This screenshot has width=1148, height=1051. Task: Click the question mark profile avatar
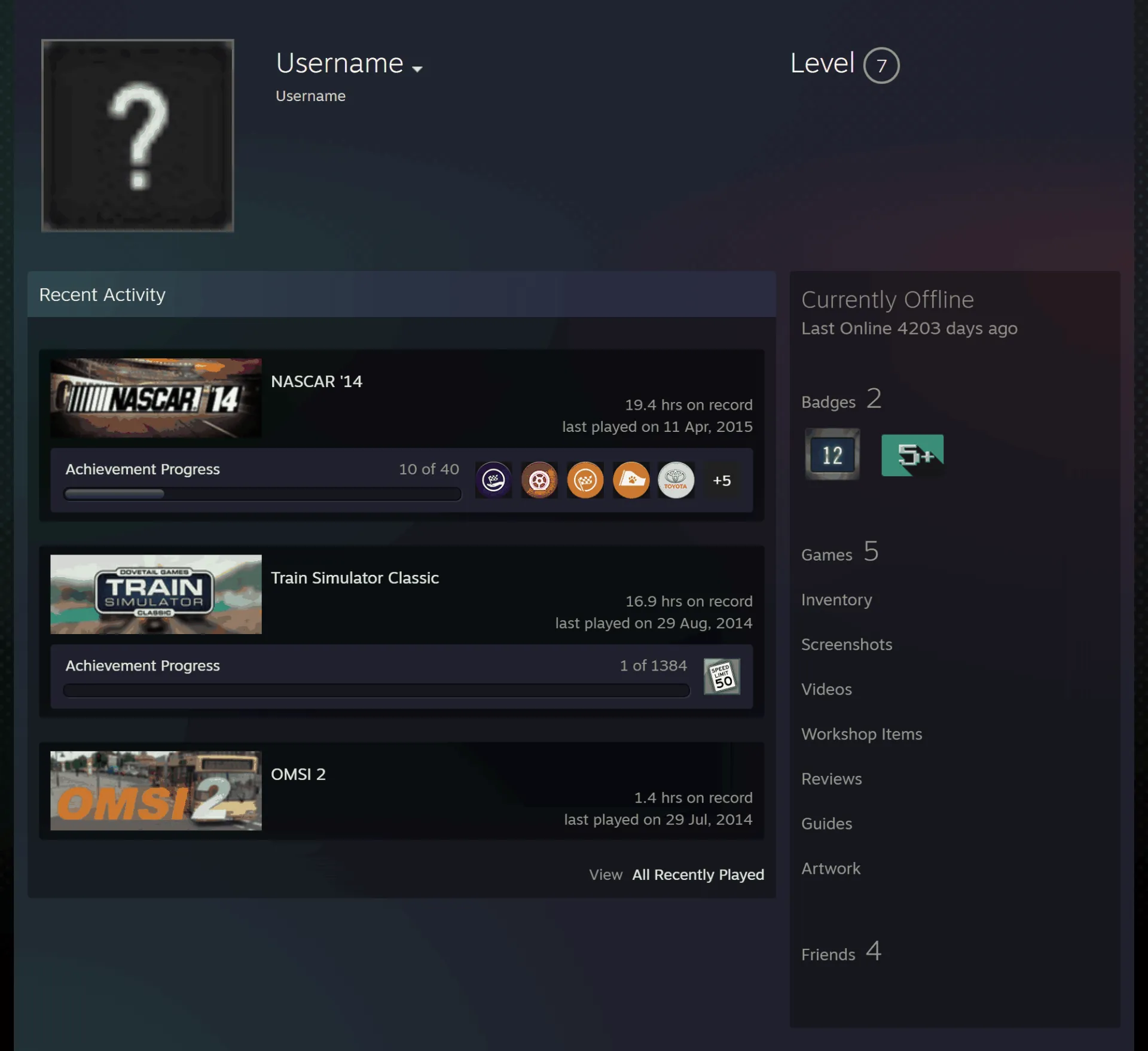point(138,135)
